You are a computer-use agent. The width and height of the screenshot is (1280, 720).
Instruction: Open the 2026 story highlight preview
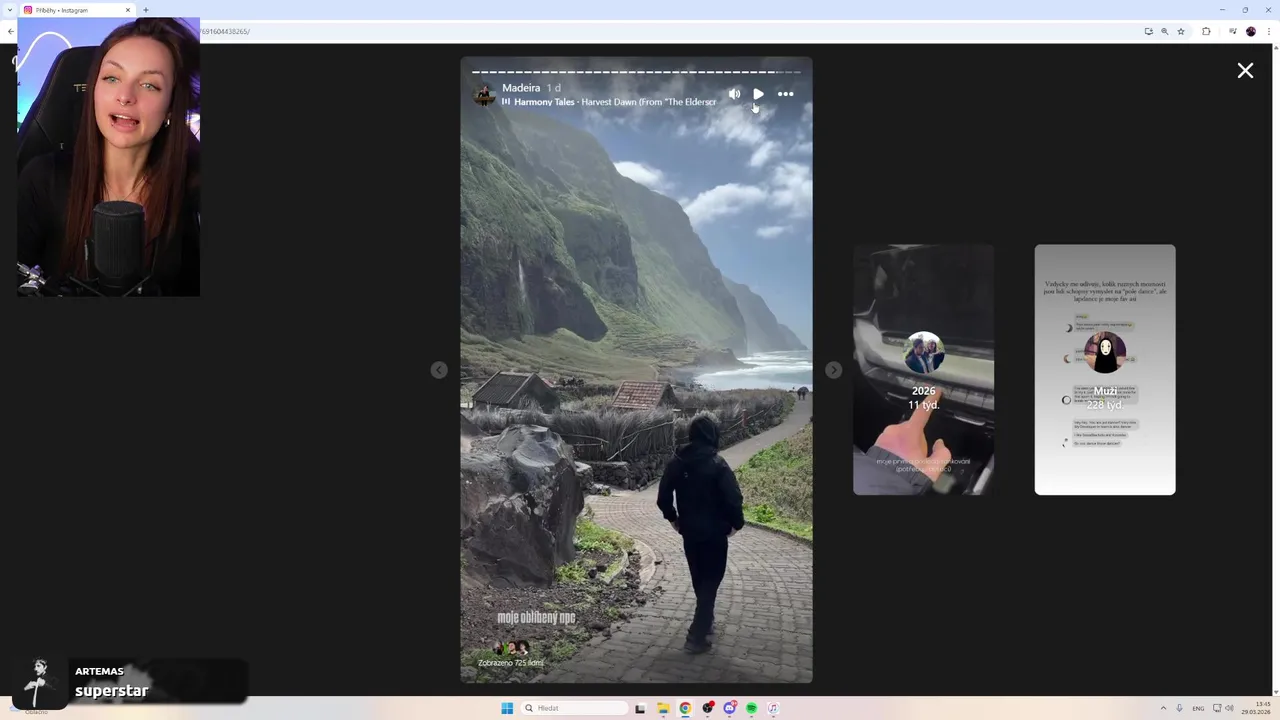(923, 369)
